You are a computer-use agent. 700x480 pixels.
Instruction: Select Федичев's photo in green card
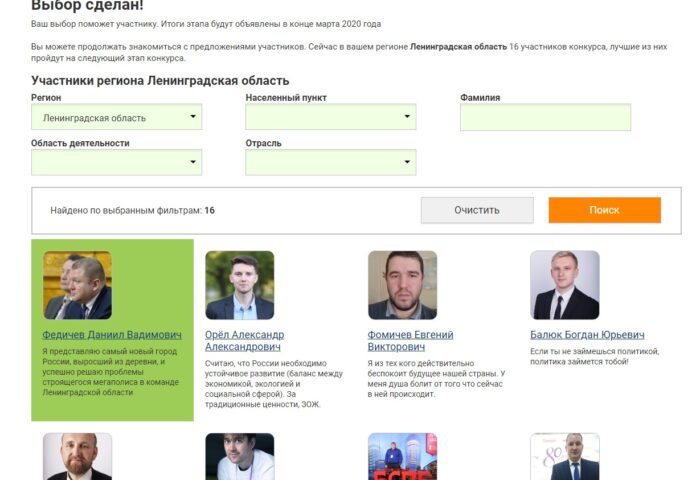[x=77, y=285]
